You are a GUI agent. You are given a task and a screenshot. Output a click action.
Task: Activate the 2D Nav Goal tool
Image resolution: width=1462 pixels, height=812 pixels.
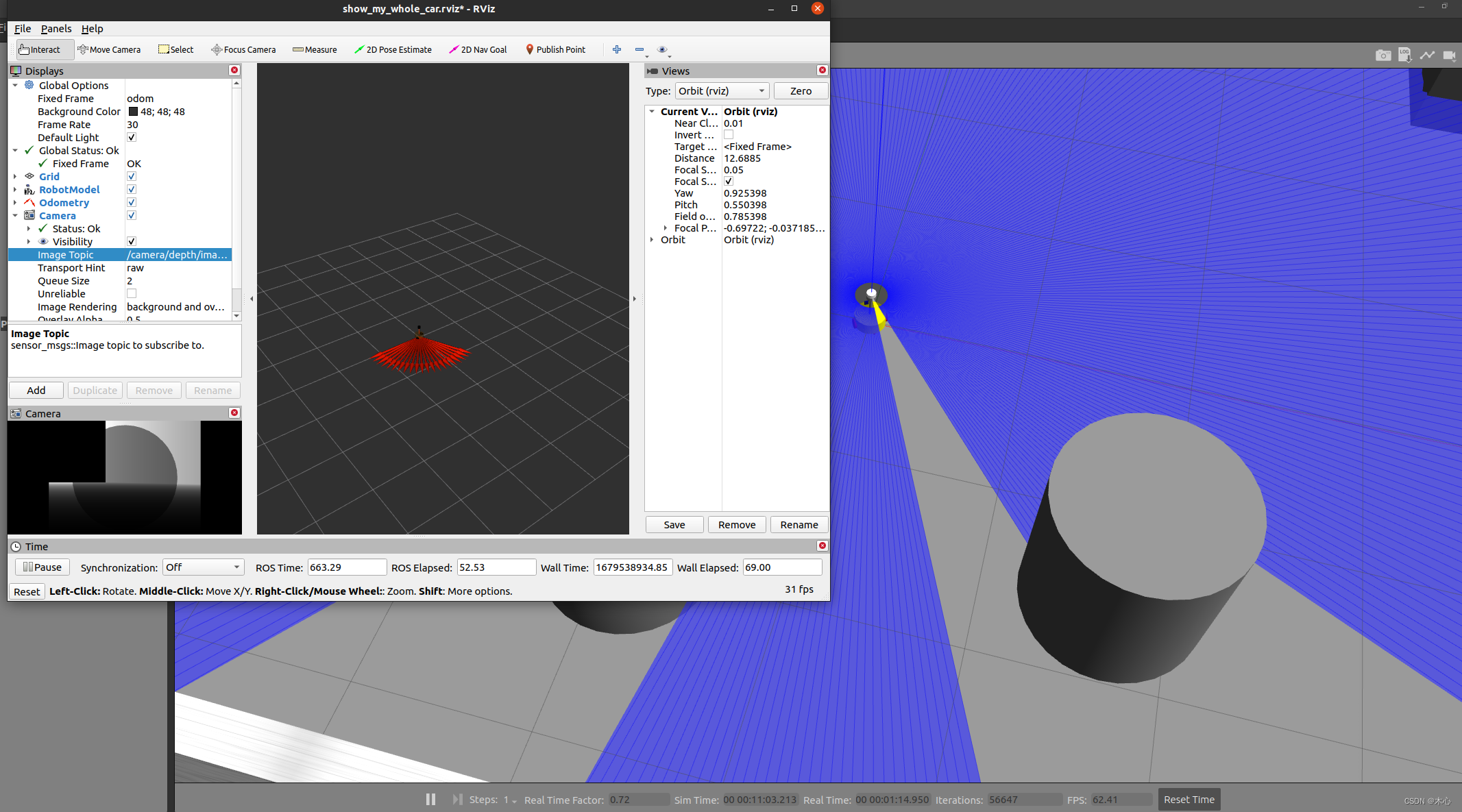pyautogui.click(x=478, y=49)
